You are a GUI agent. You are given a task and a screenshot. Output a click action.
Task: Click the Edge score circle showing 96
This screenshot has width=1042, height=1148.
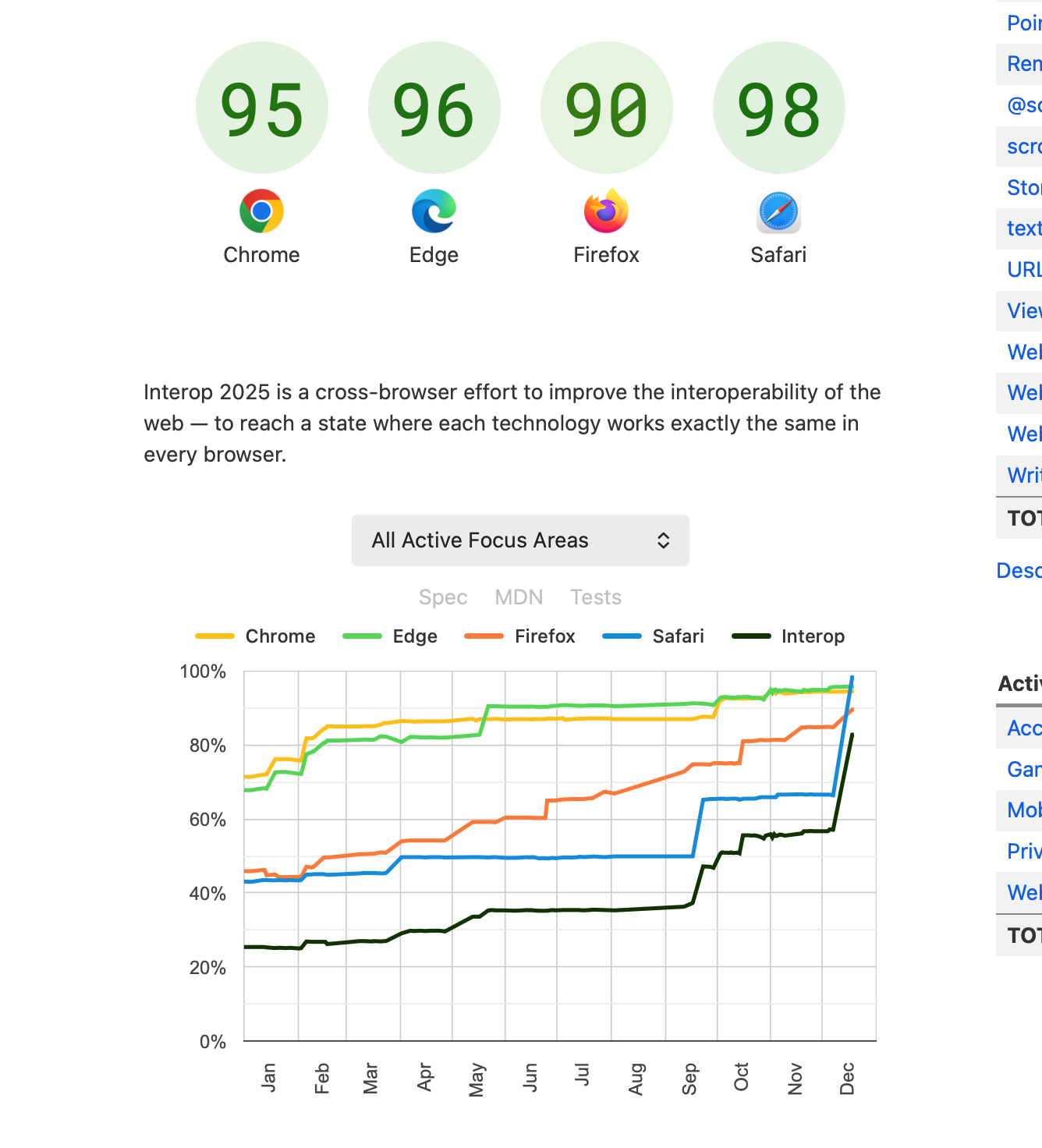tap(434, 108)
